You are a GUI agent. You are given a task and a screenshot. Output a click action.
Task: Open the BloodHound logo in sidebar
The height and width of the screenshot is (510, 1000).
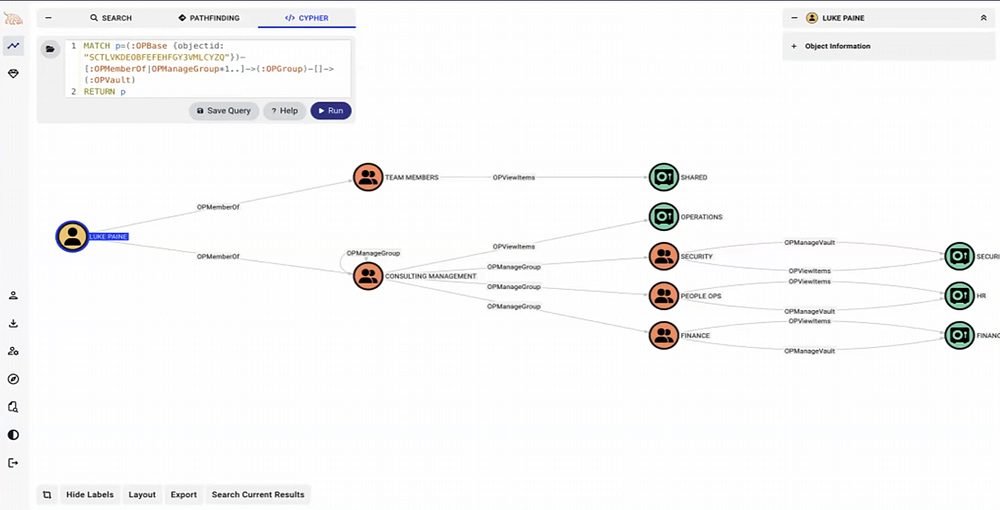tap(13, 18)
